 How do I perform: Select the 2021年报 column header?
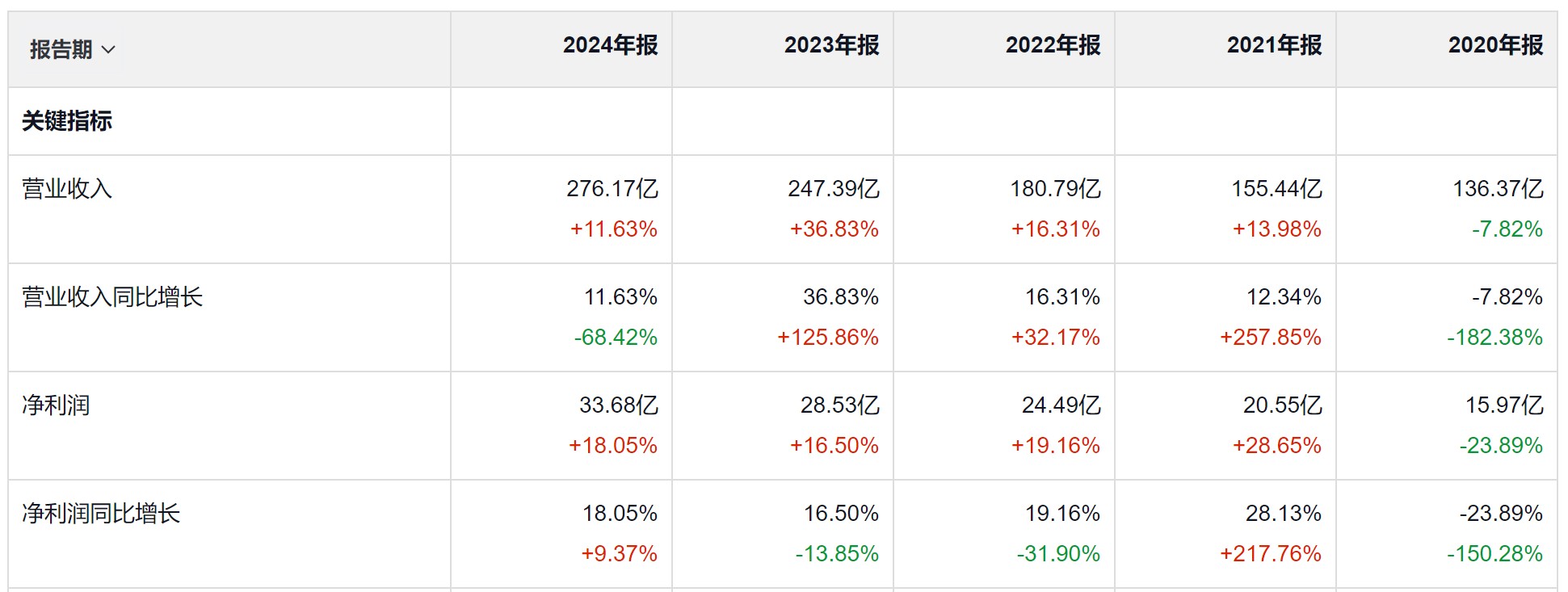point(1274,45)
